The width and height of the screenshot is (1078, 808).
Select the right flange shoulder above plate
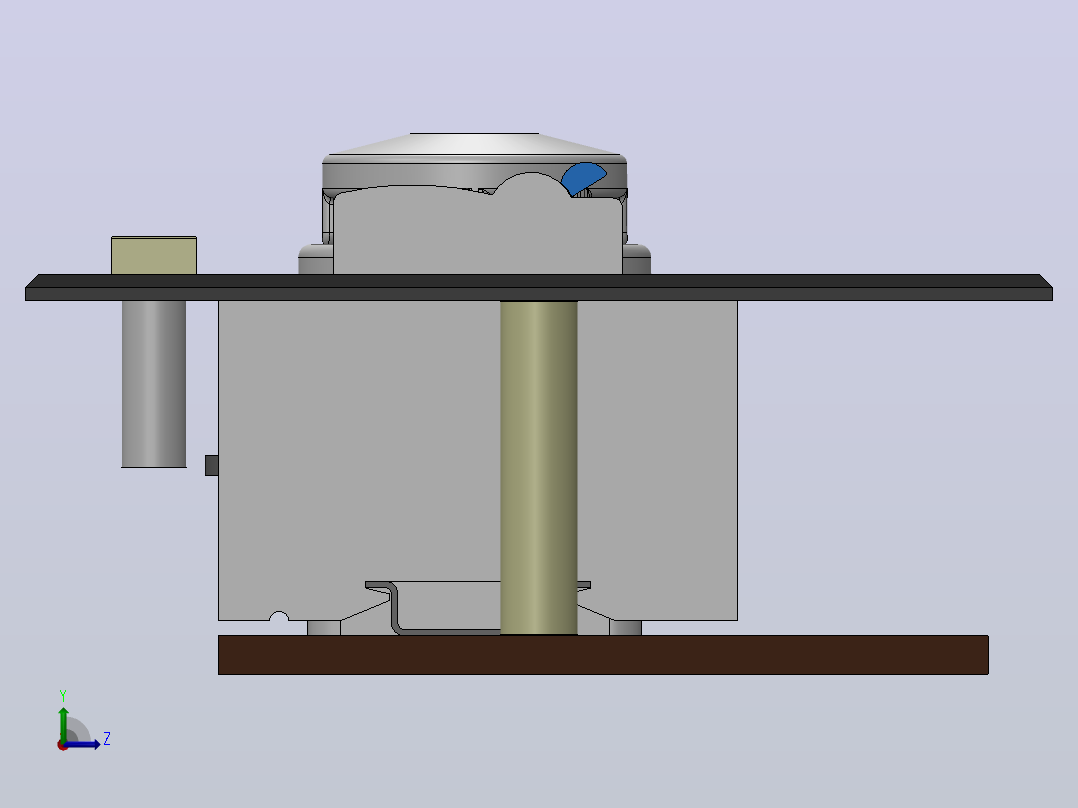637,259
